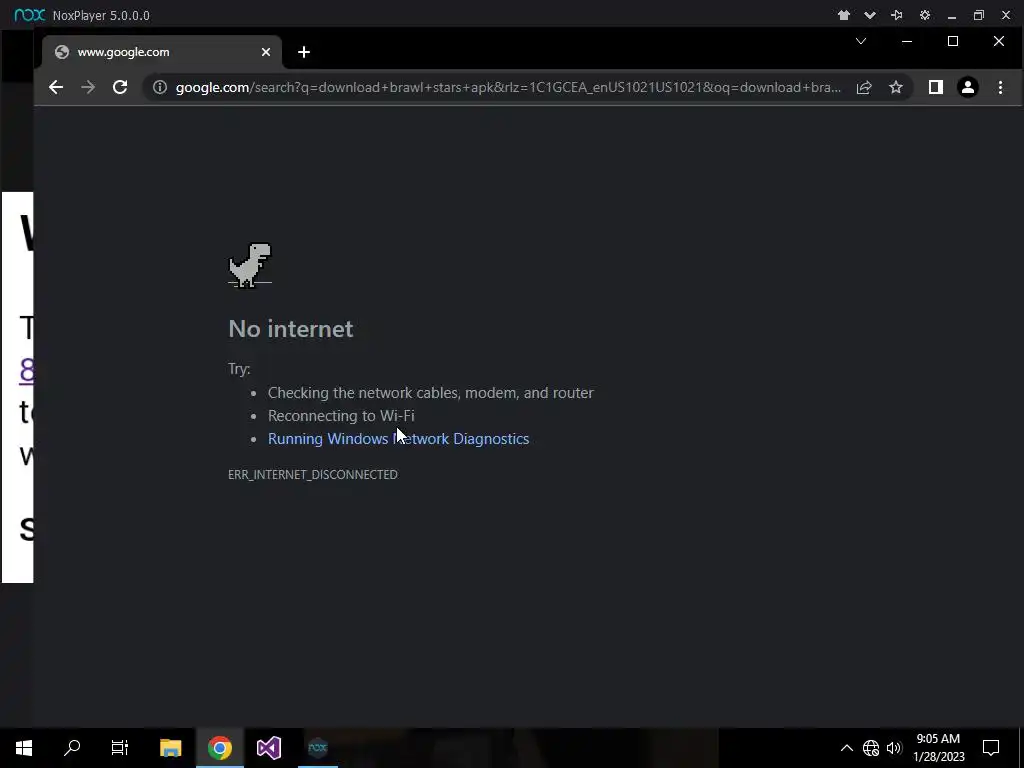Click 'Reconnecting to Wi-Fi' suggestion text
The width and height of the screenshot is (1024, 768).
click(341, 416)
